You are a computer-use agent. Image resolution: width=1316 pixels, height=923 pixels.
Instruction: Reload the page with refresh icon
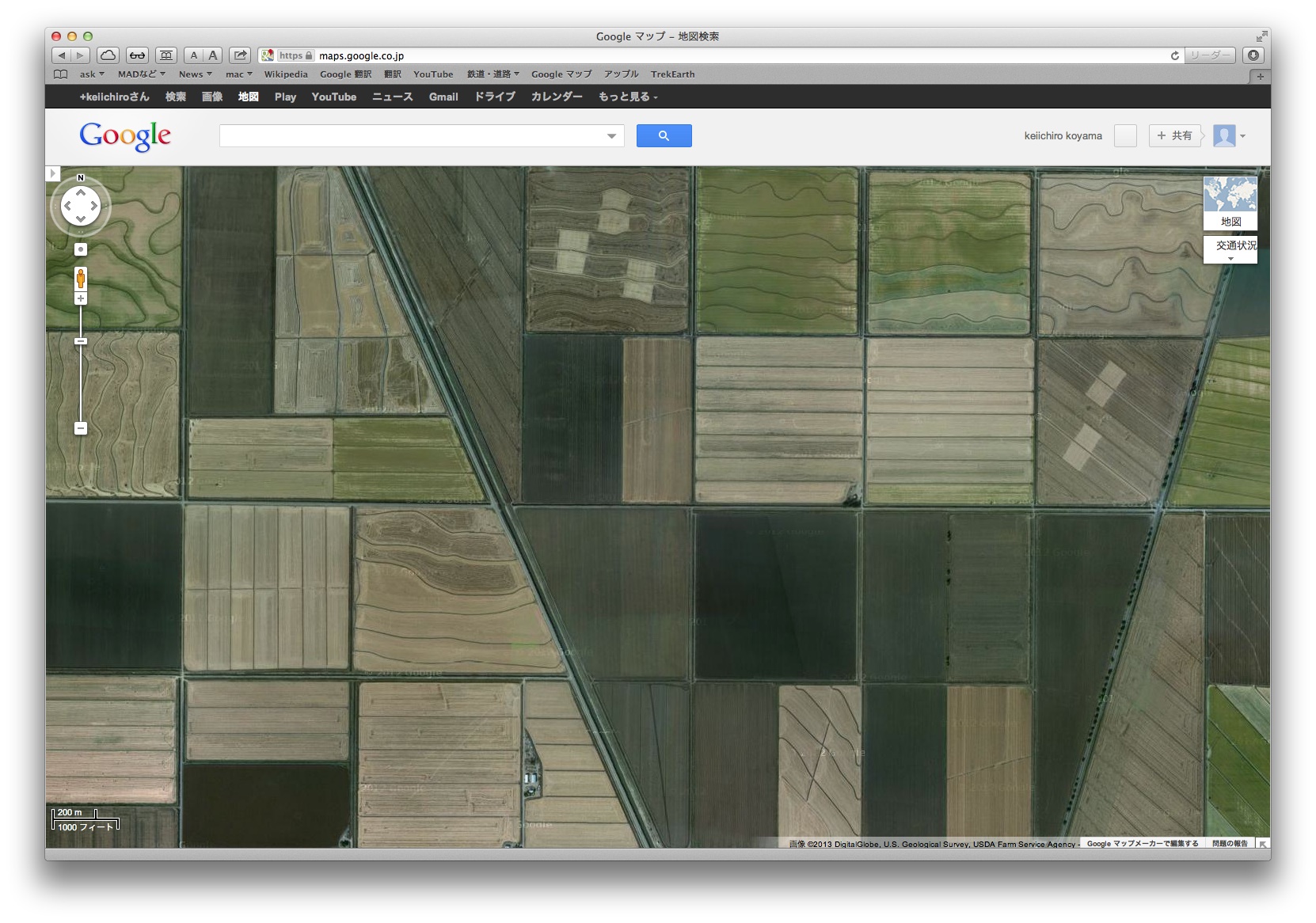coord(1175,55)
